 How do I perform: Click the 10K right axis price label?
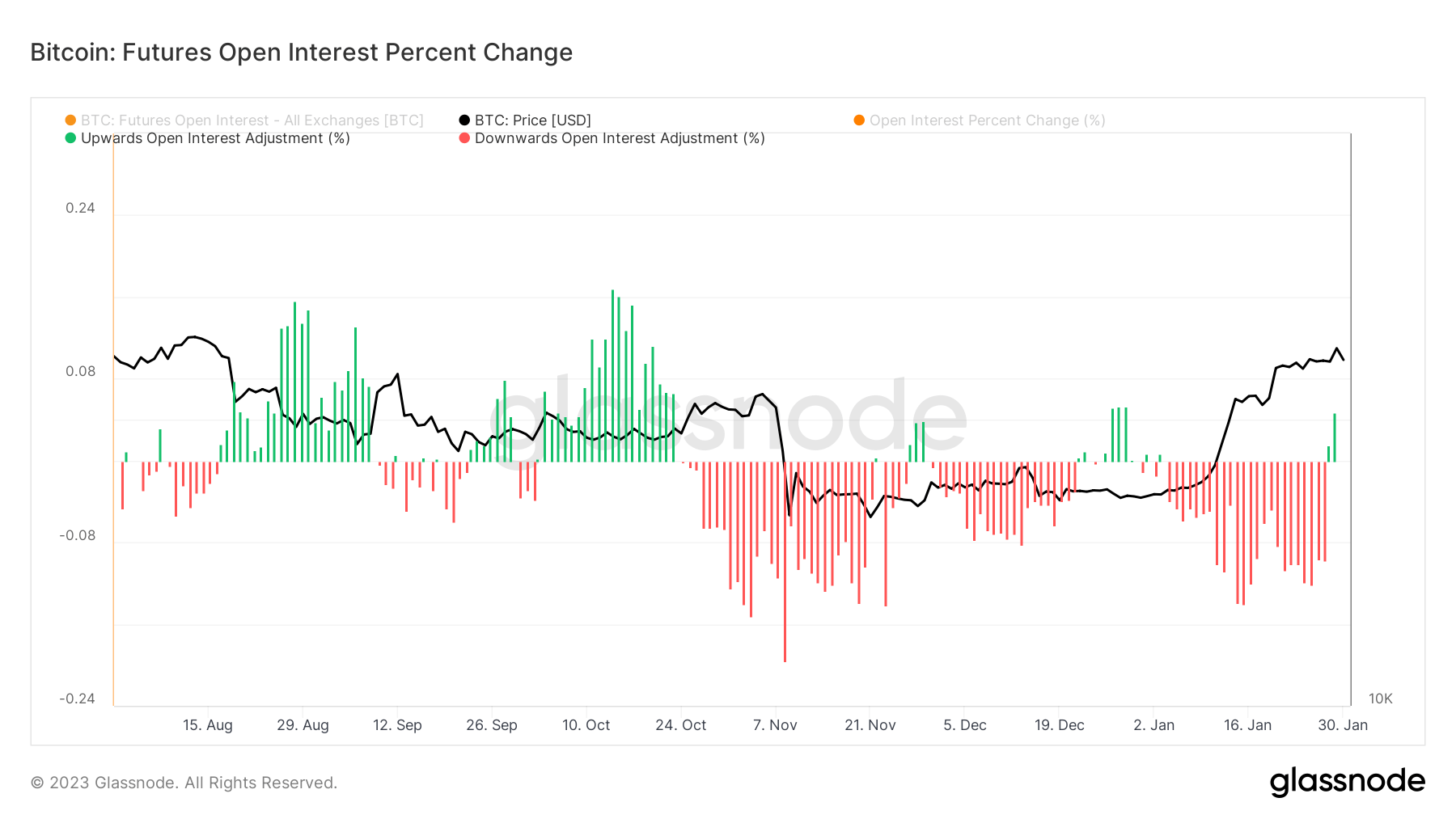(1380, 699)
